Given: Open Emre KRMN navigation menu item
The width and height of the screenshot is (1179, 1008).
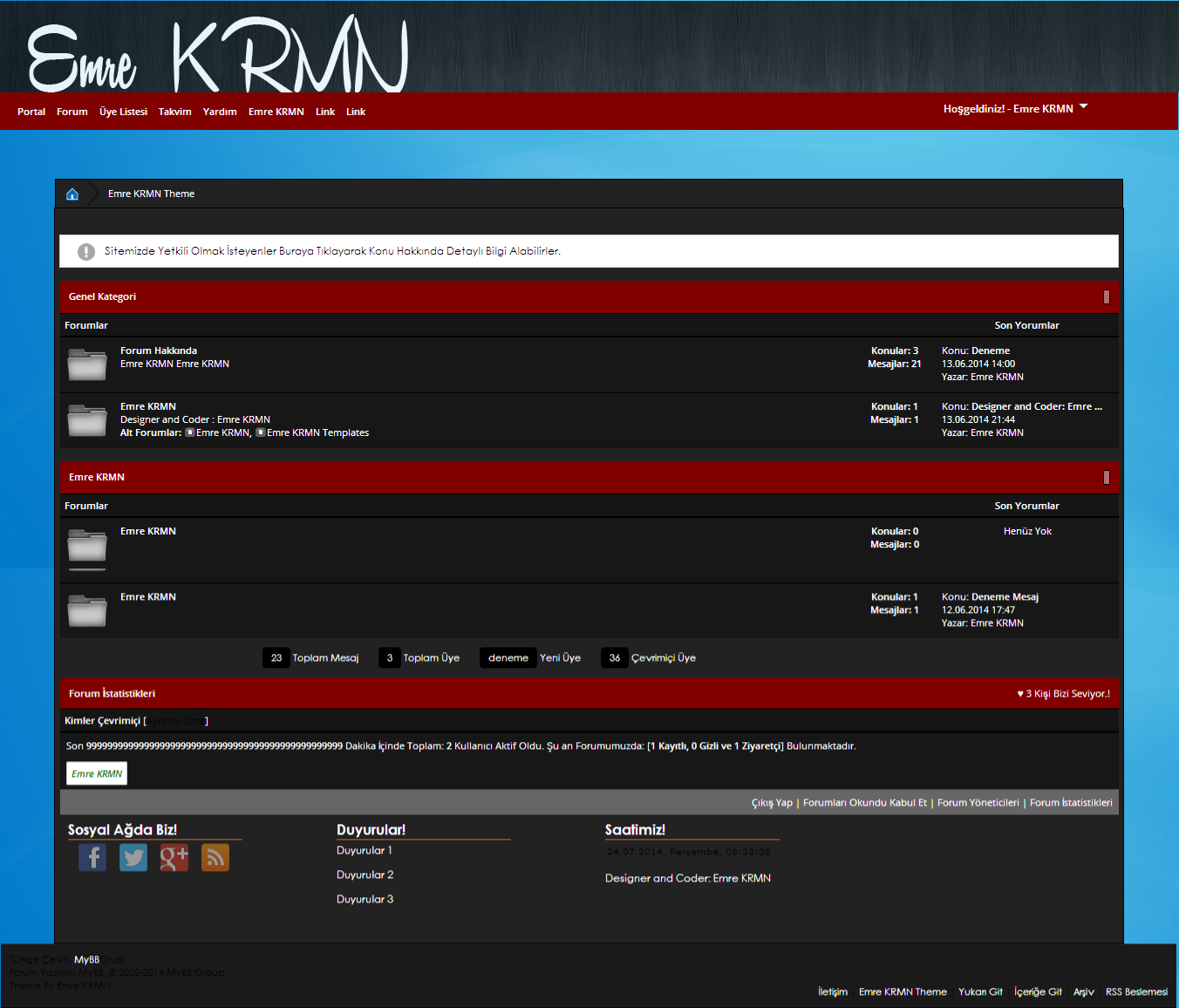Looking at the screenshot, I should coord(276,112).
